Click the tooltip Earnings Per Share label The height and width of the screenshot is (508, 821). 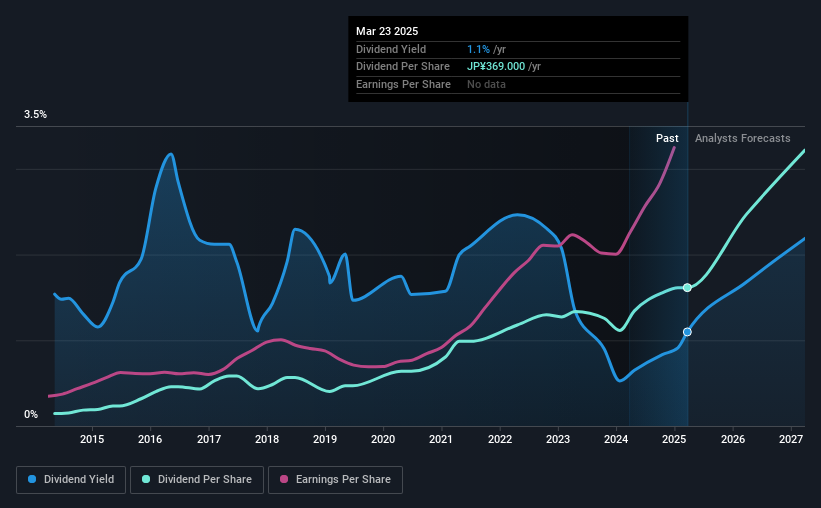point(403,84)
